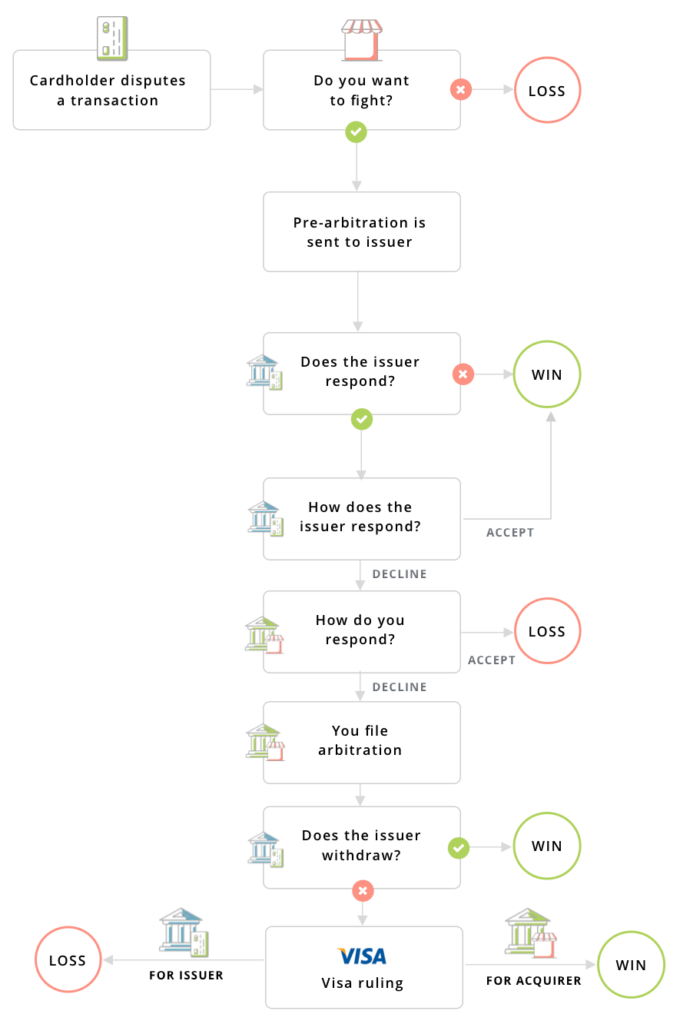Click green checkmark under 'Do you want to fight?'
Viewport: 680px width, 1024px height.
coord(355,131)
